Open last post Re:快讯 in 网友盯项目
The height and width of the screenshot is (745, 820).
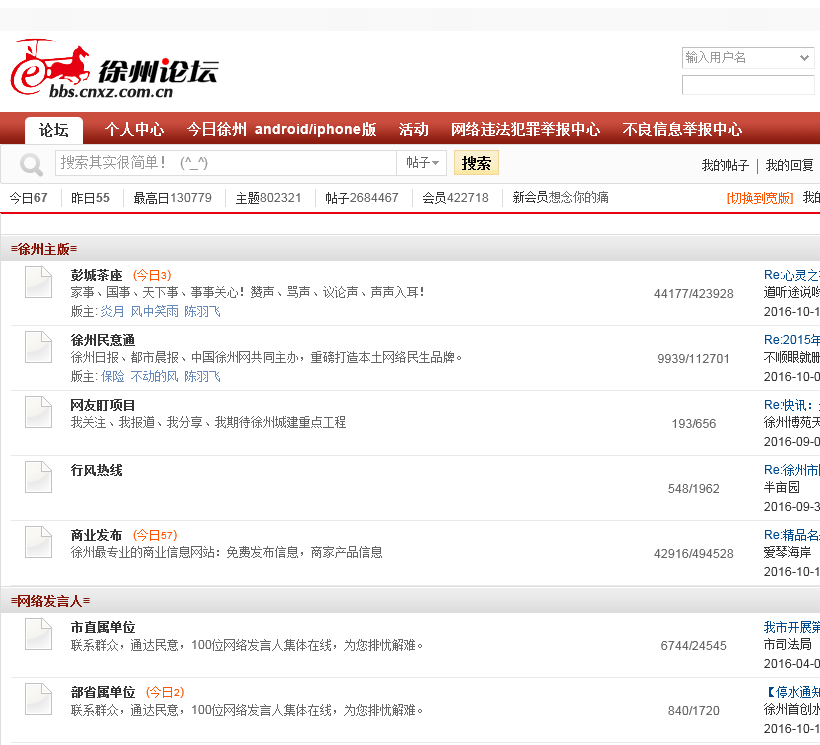pyautogui.click(x=791, y=405)
